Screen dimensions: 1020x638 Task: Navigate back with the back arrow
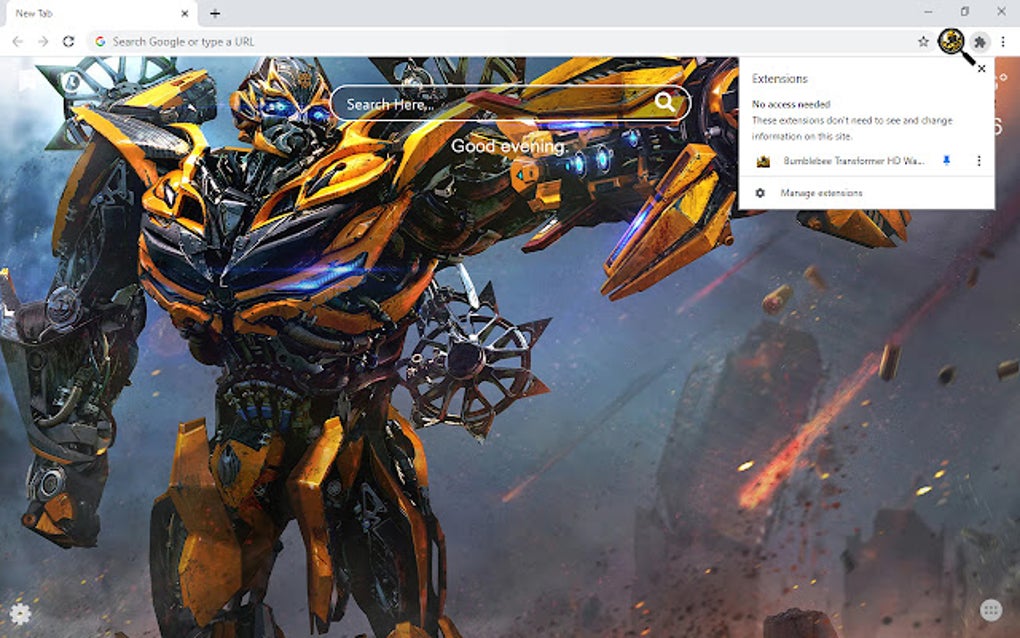tap(17, 42)
